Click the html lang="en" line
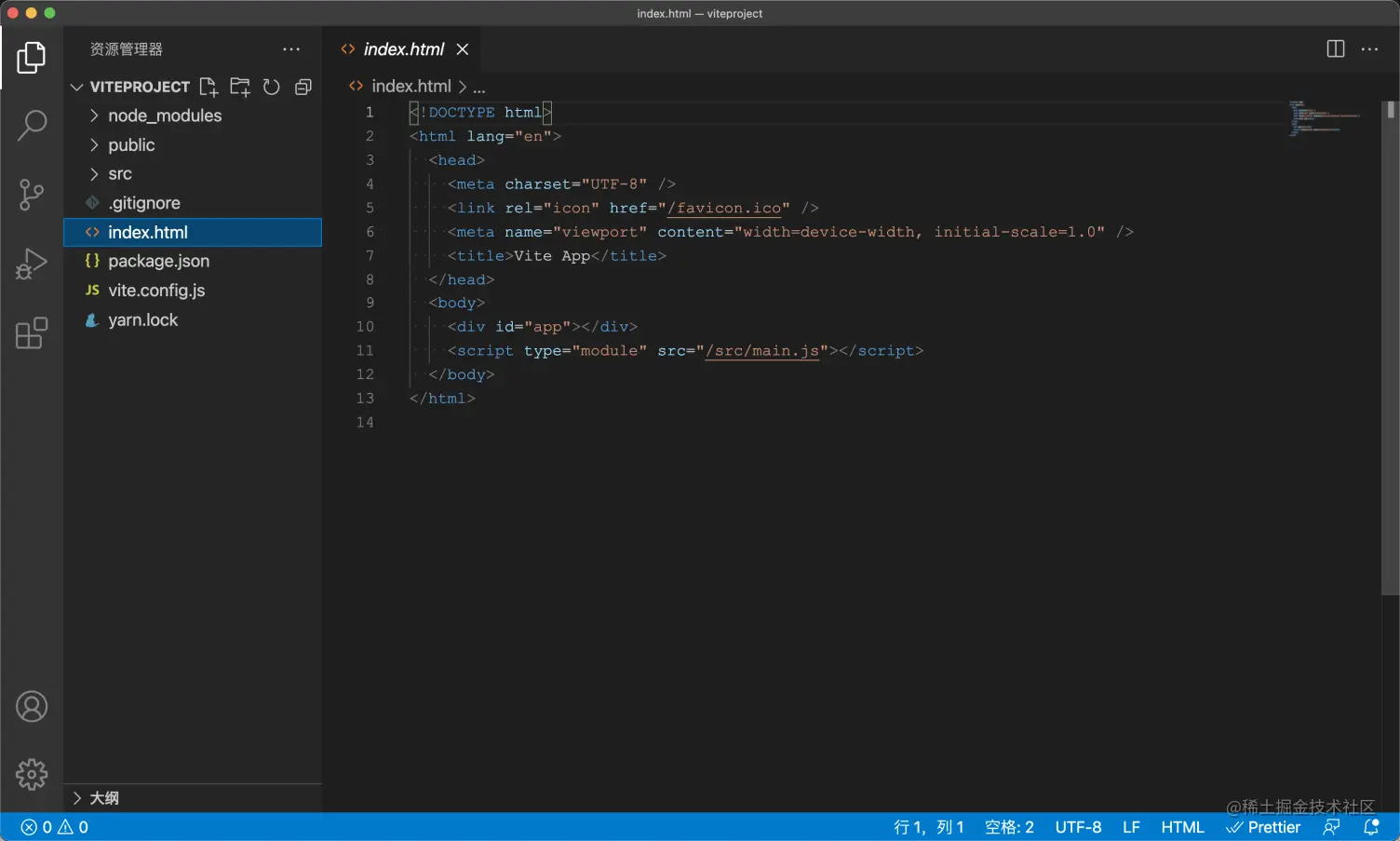 point(486,137)
